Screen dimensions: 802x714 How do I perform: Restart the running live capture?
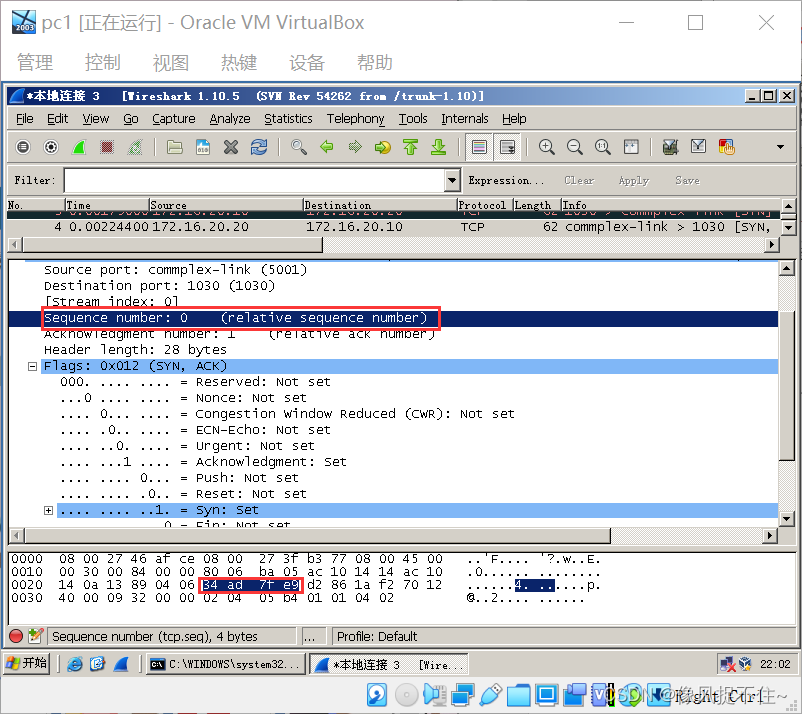click(135, 147)
